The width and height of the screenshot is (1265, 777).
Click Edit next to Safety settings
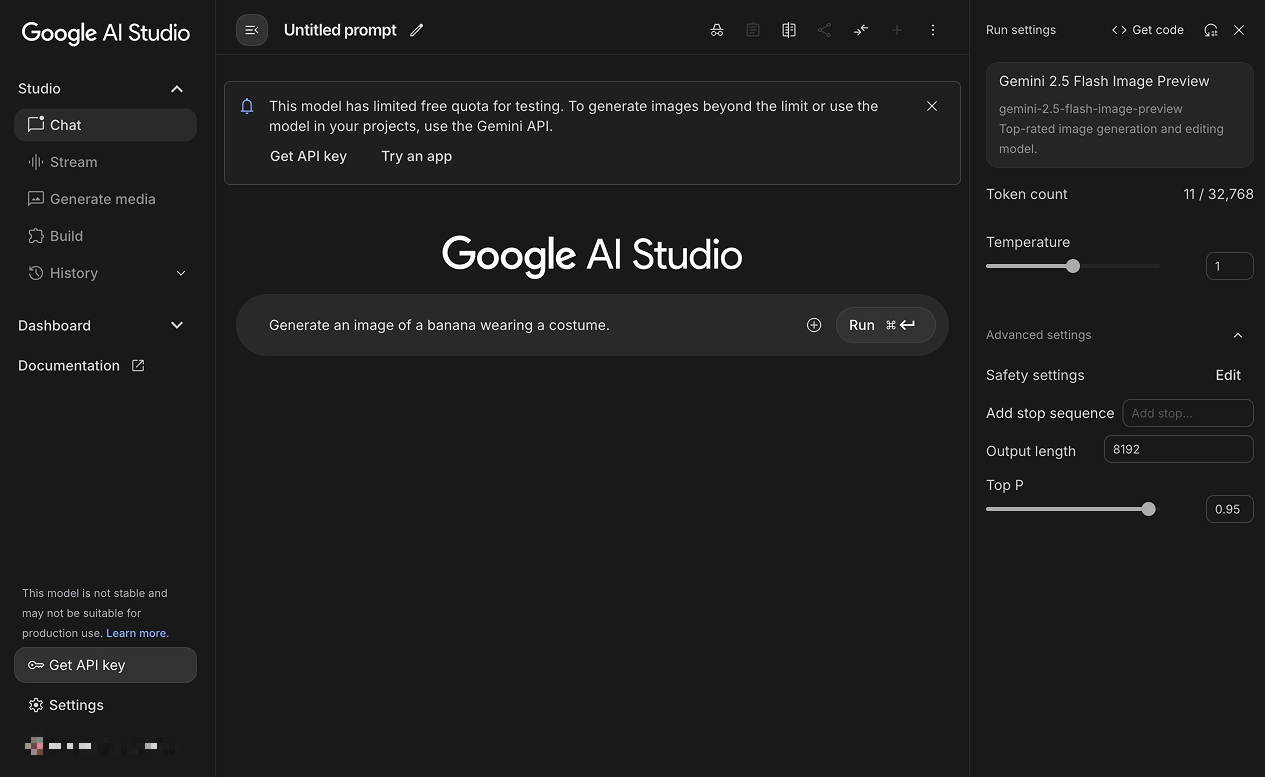1228,375
